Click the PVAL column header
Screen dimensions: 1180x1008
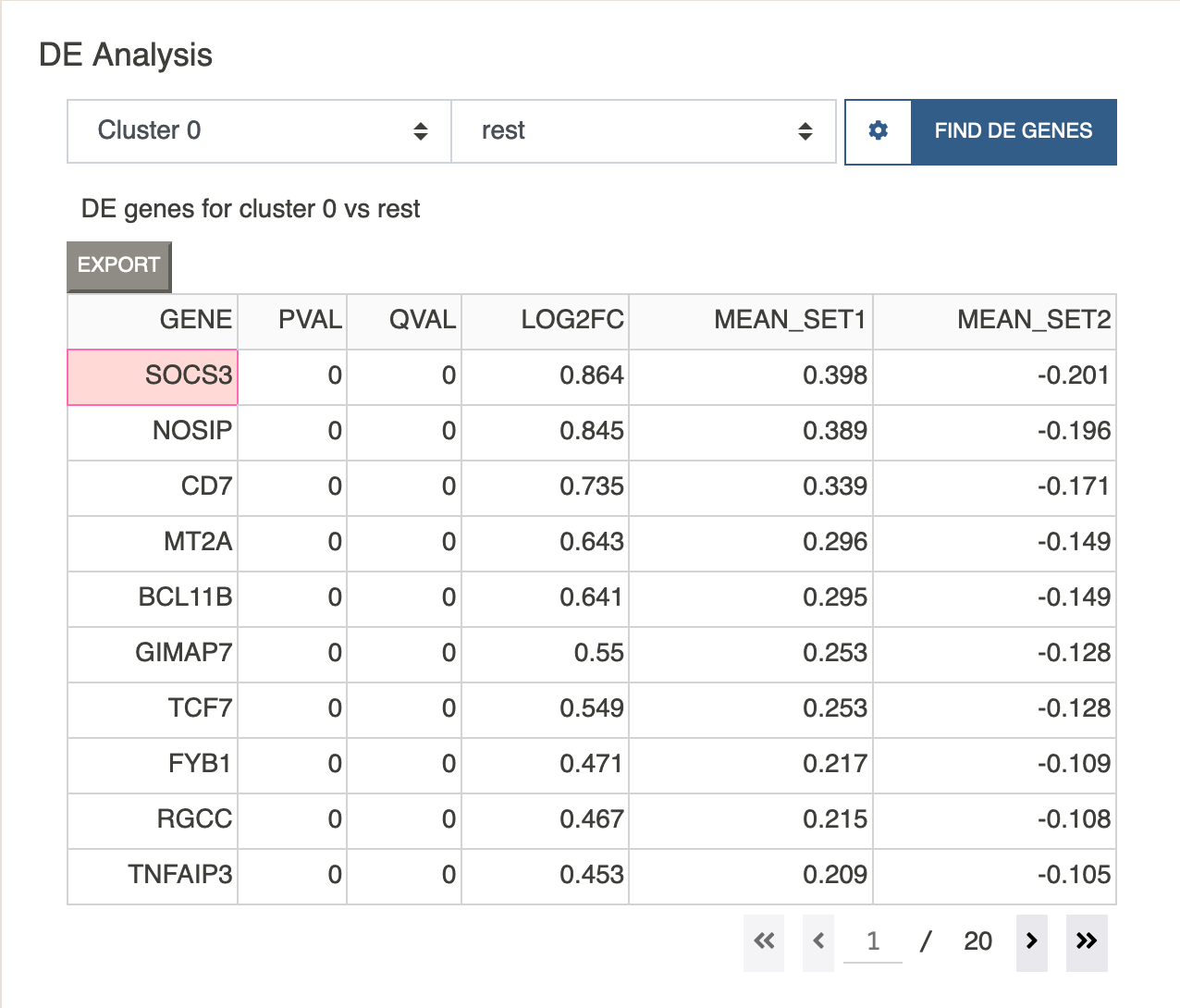pyautogui.click(x=292, y=321)
